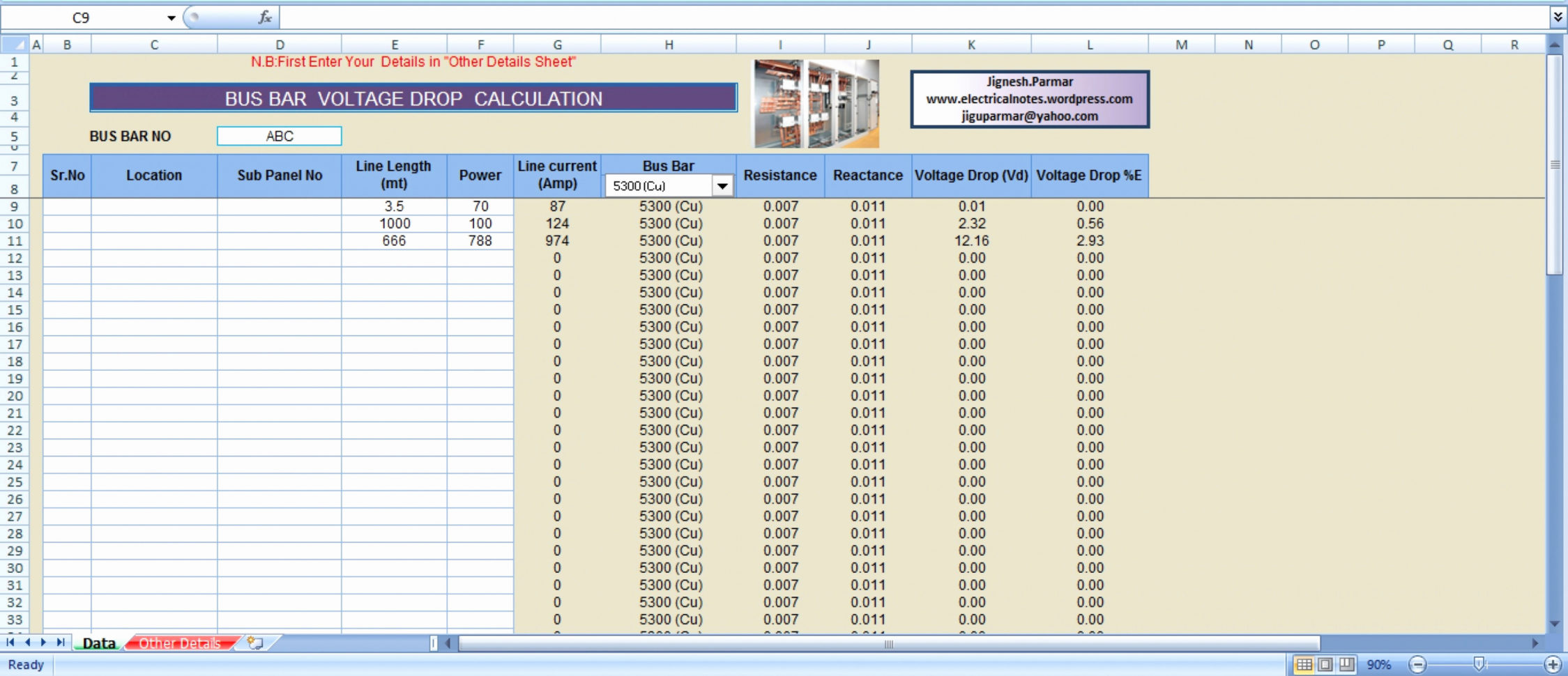Toggle Normal view in the status bar
The height and width of the screenshot is (676, 1568).
pos(1306,664)
